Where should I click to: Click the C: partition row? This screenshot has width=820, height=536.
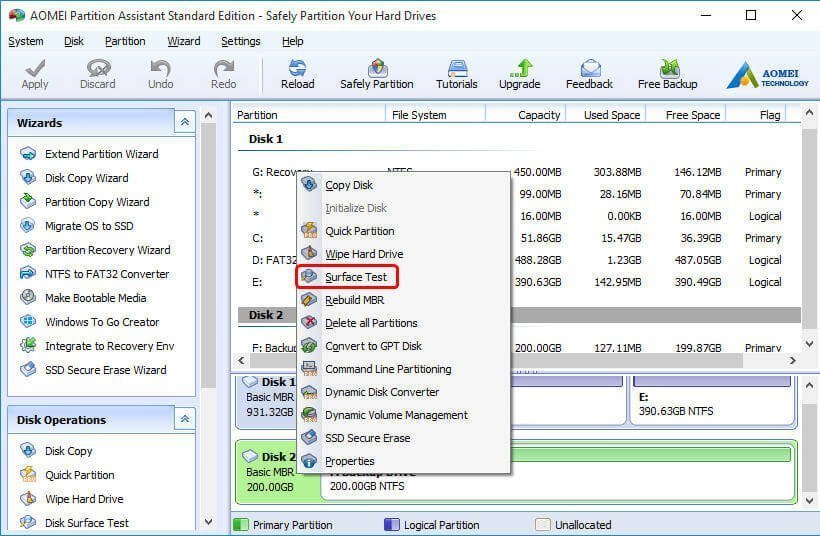coord(518,238)
